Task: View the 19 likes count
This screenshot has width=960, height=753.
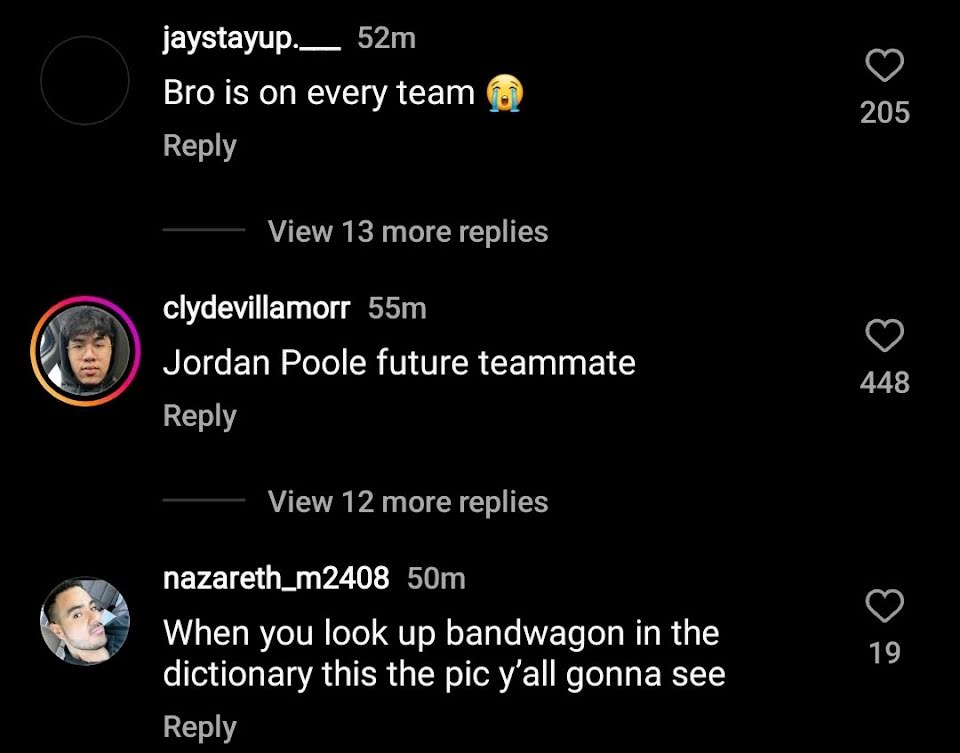Action: [x=885, y=653]
